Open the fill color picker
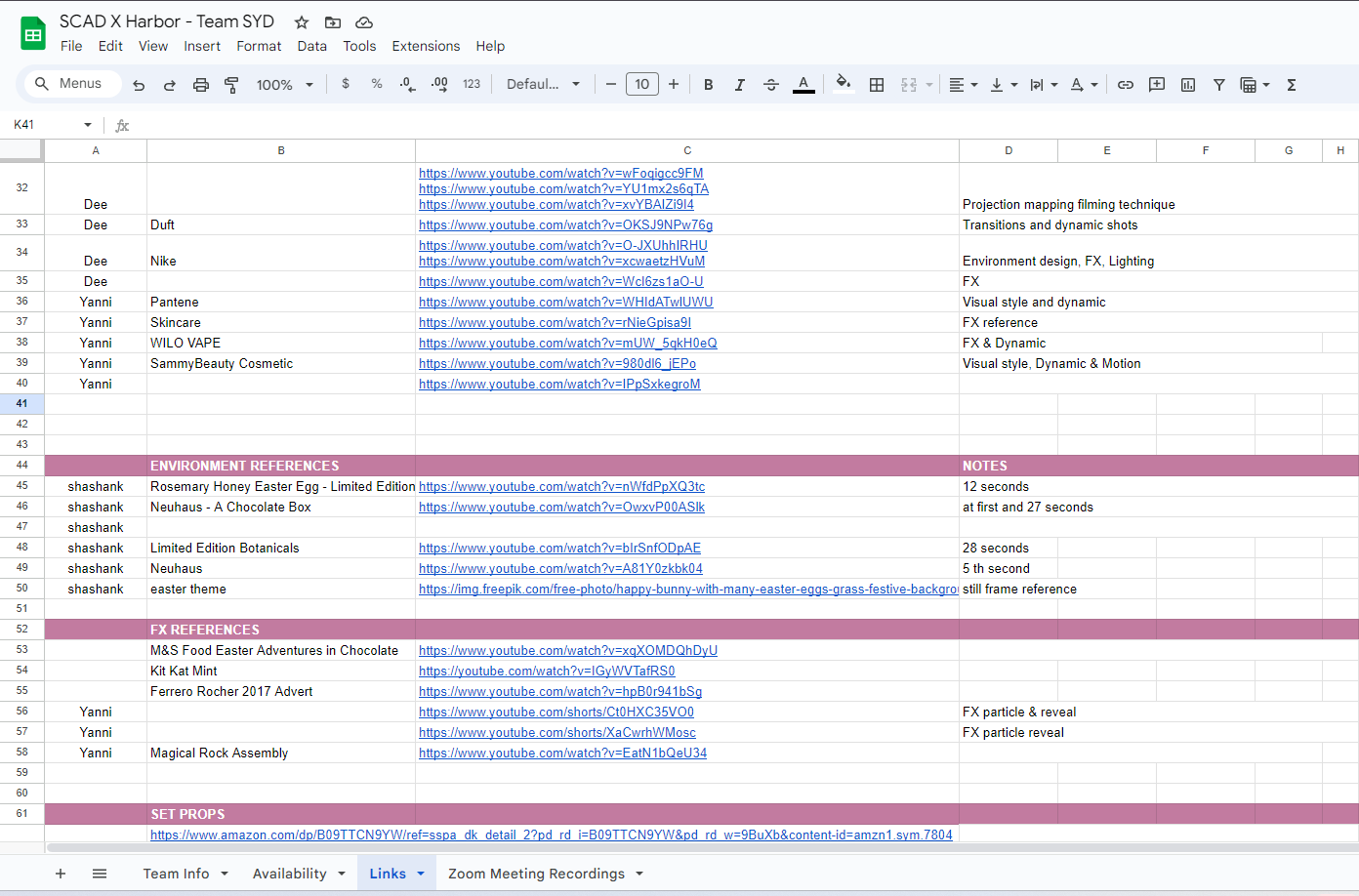The image size is (1359, 896). [844, 84]
